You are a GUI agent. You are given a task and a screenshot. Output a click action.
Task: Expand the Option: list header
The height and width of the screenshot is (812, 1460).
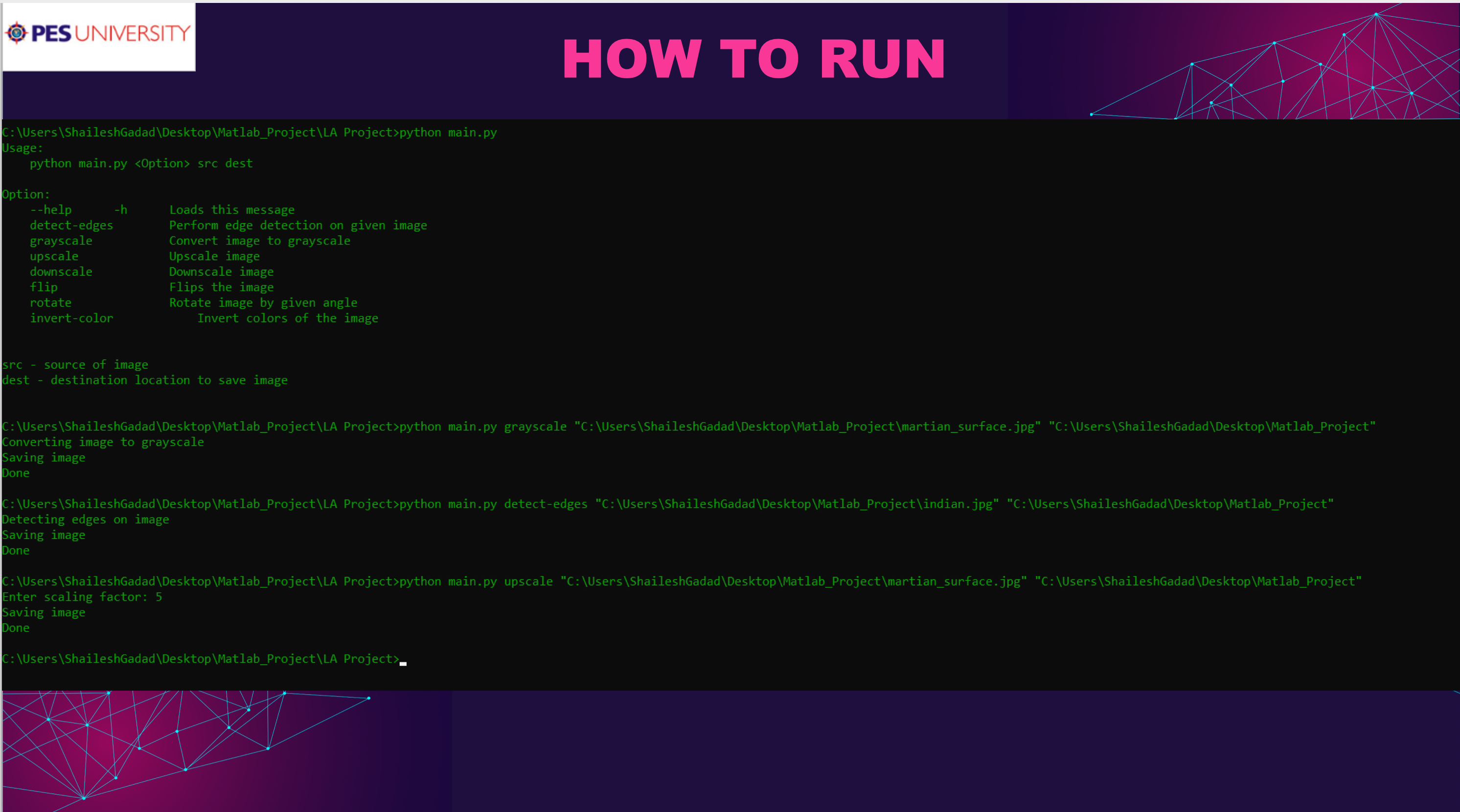coord(25,194)
